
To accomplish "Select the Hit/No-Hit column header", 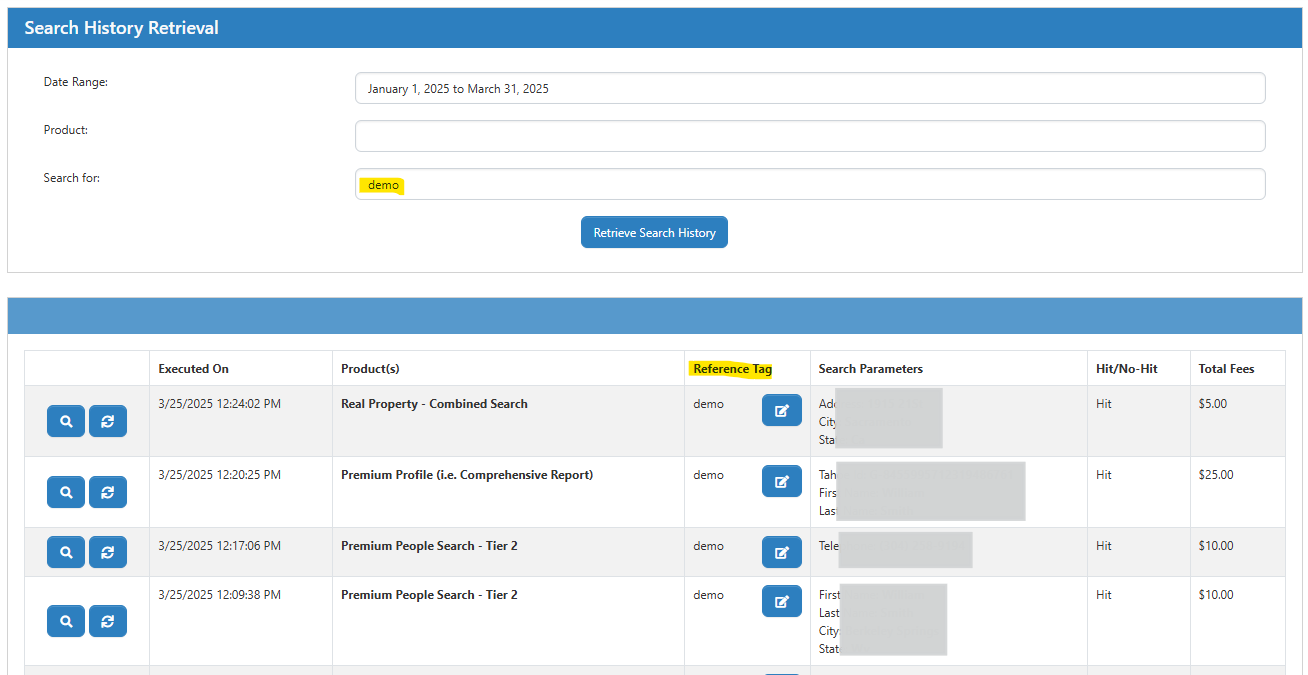I will [1126, 369].
